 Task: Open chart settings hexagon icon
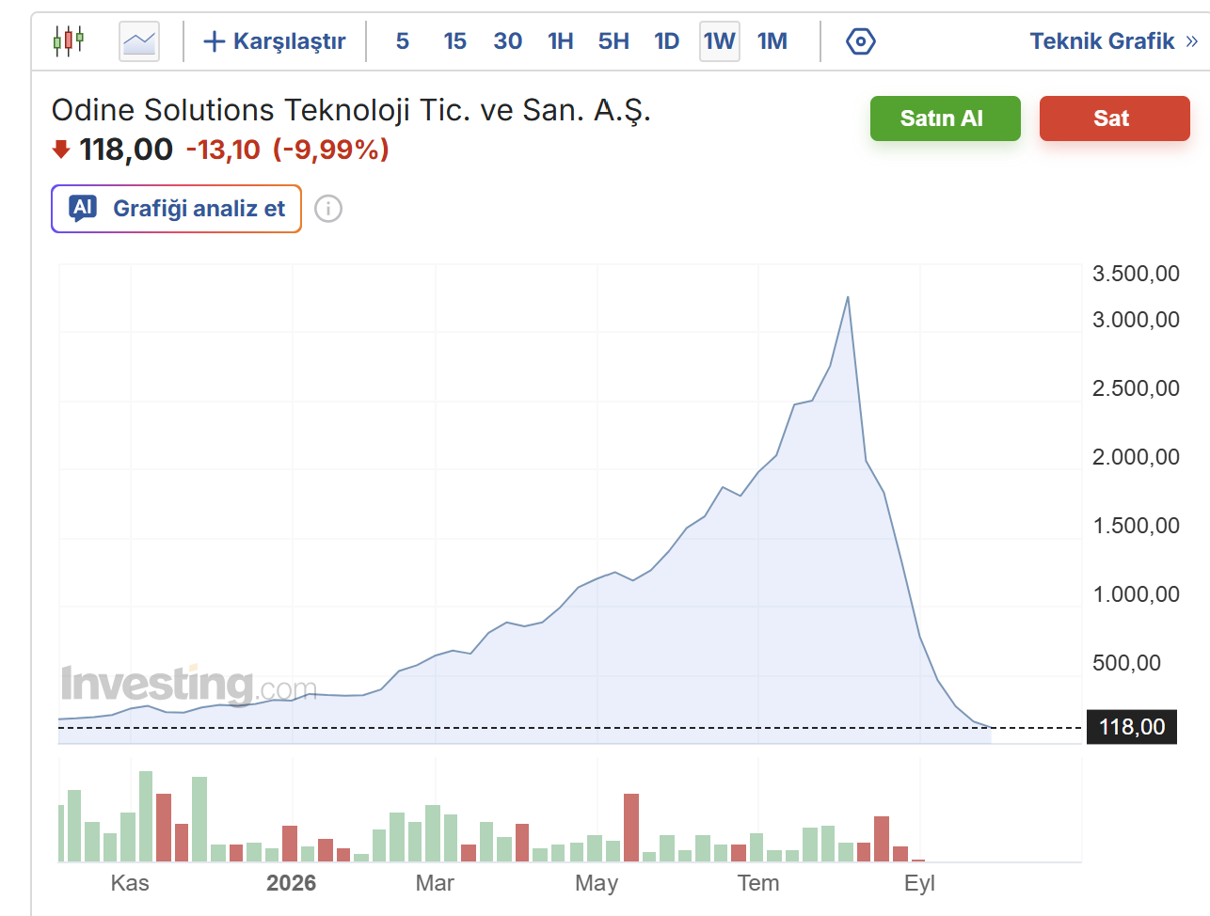(x=861, y=41)
